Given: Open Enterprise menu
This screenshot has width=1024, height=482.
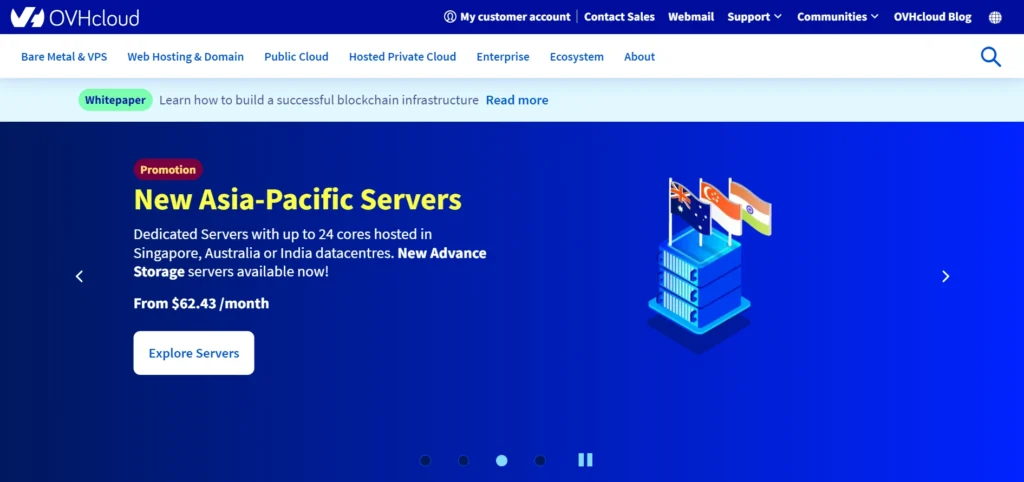Looking at the screenshot, I should [x=503, y=57].
